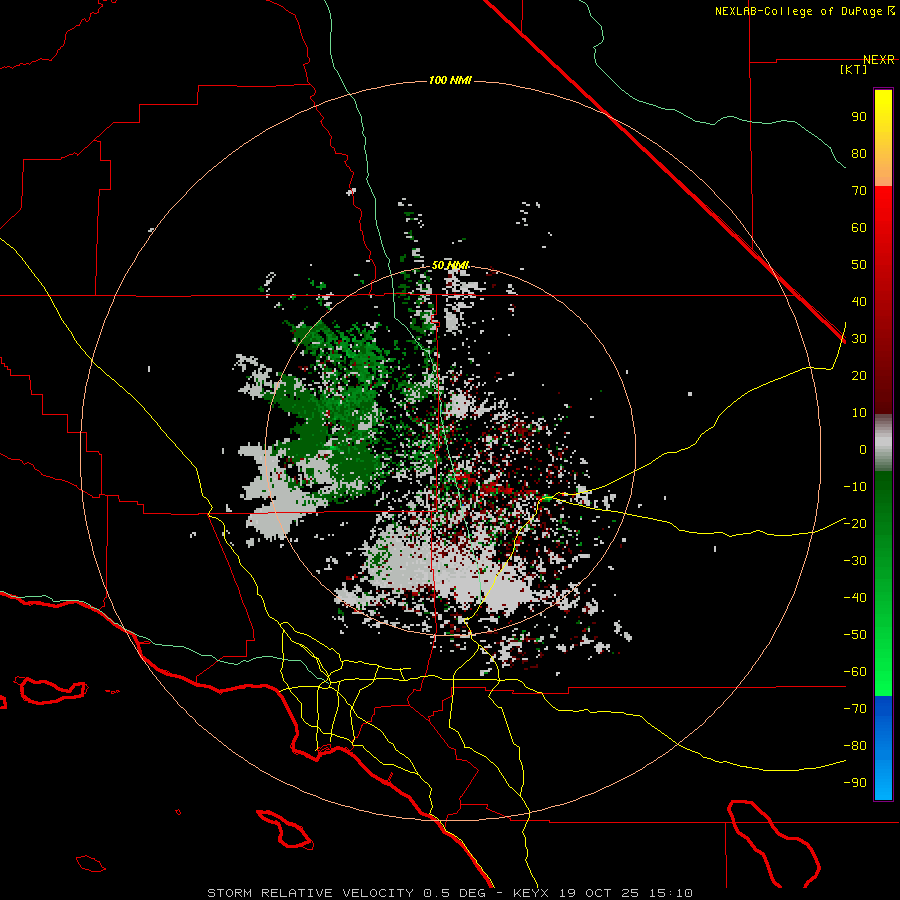Click the -30 scale value
Viewport: 900px width, 900px height.
click(855, 561)
